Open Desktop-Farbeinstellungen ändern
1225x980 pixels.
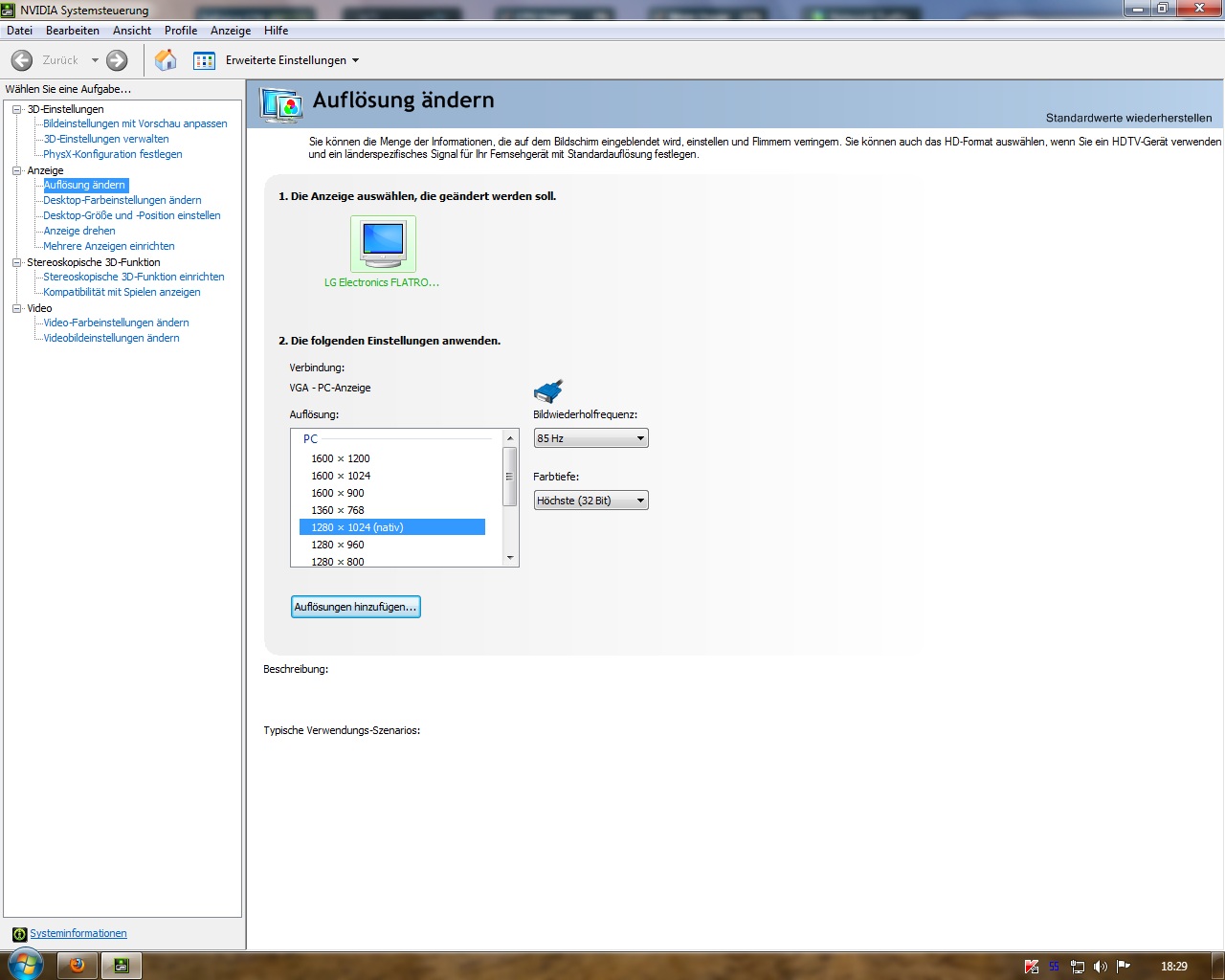(x=122, y=200)
